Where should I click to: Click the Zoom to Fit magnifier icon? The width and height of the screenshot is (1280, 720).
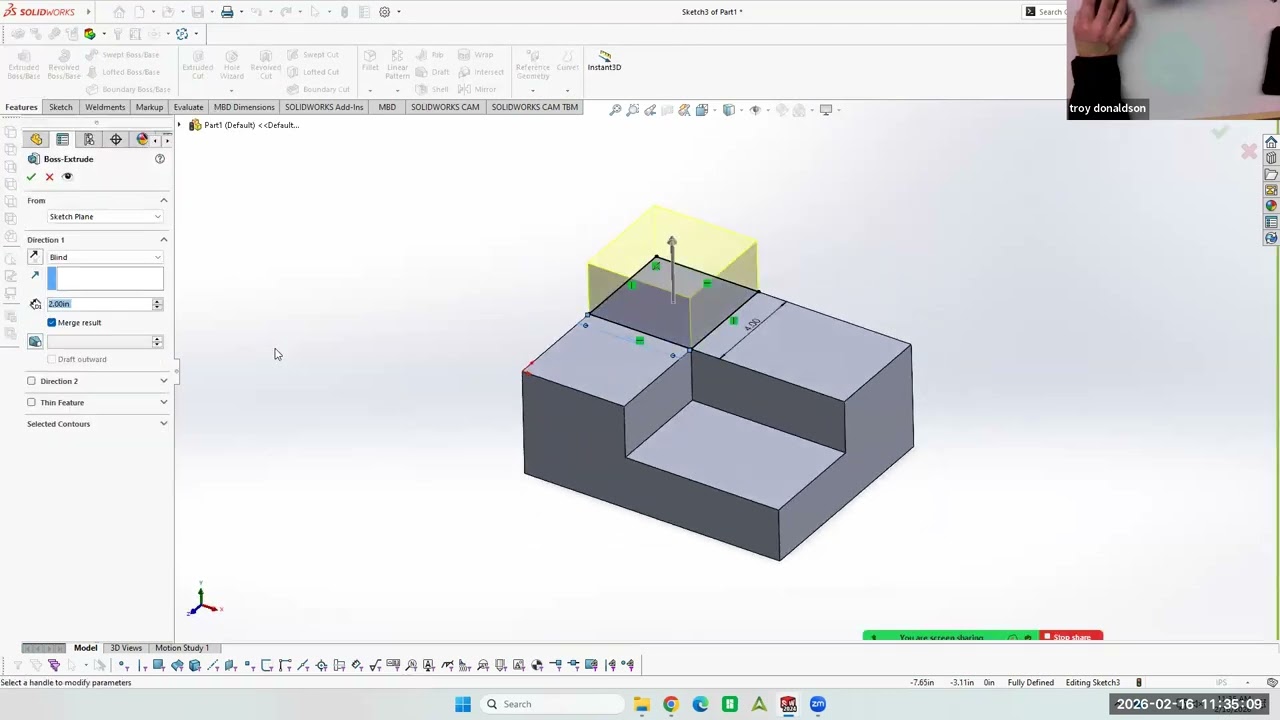[615, 110]
